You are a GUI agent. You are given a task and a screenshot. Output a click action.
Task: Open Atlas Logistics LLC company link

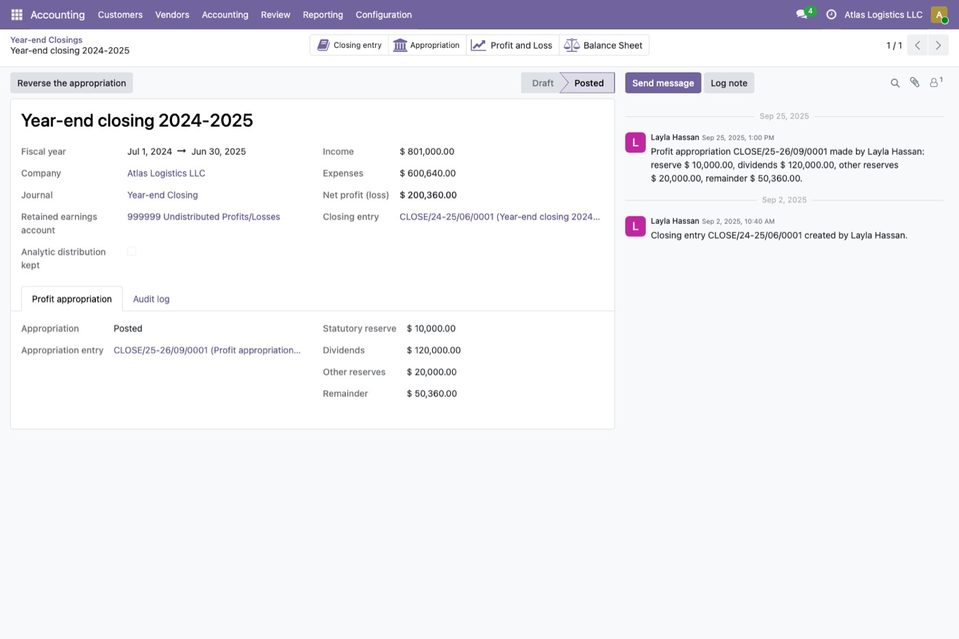tap(166, 173)
